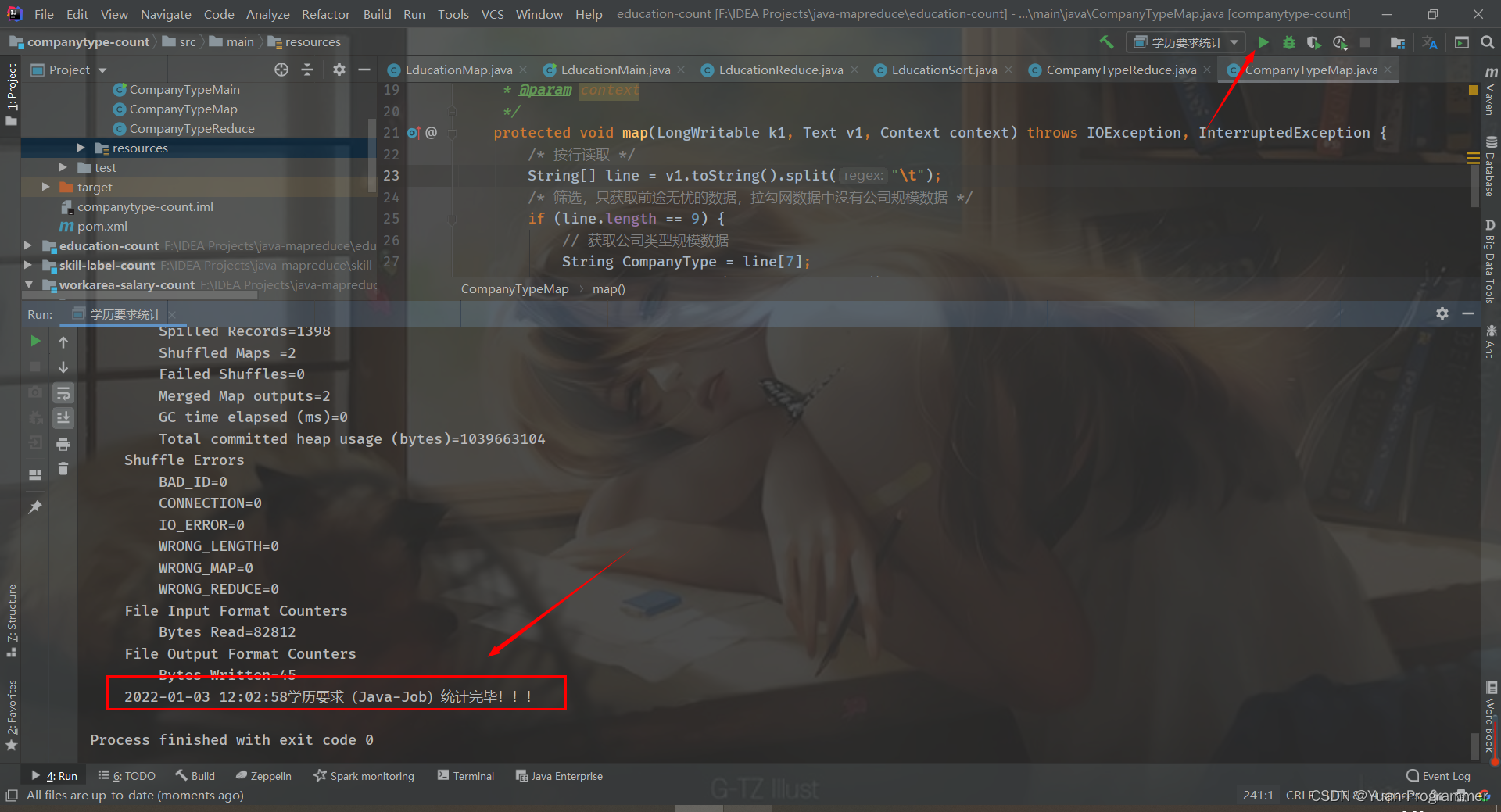Click the locate target icon in Project panel
The image size is (1501, 812).
coord(281,70)
